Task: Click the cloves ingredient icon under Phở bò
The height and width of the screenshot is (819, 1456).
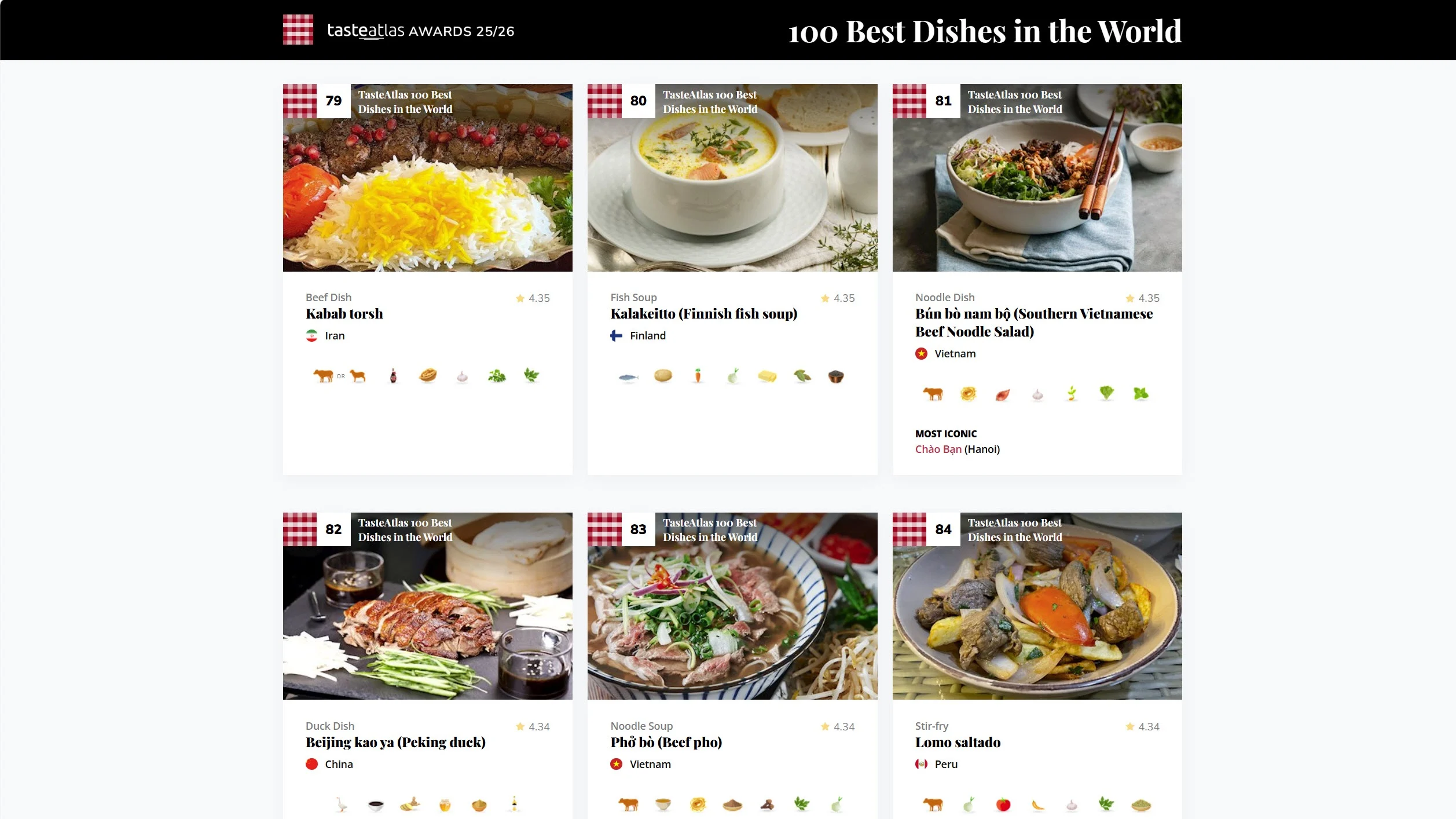Action: click(768, 804)
